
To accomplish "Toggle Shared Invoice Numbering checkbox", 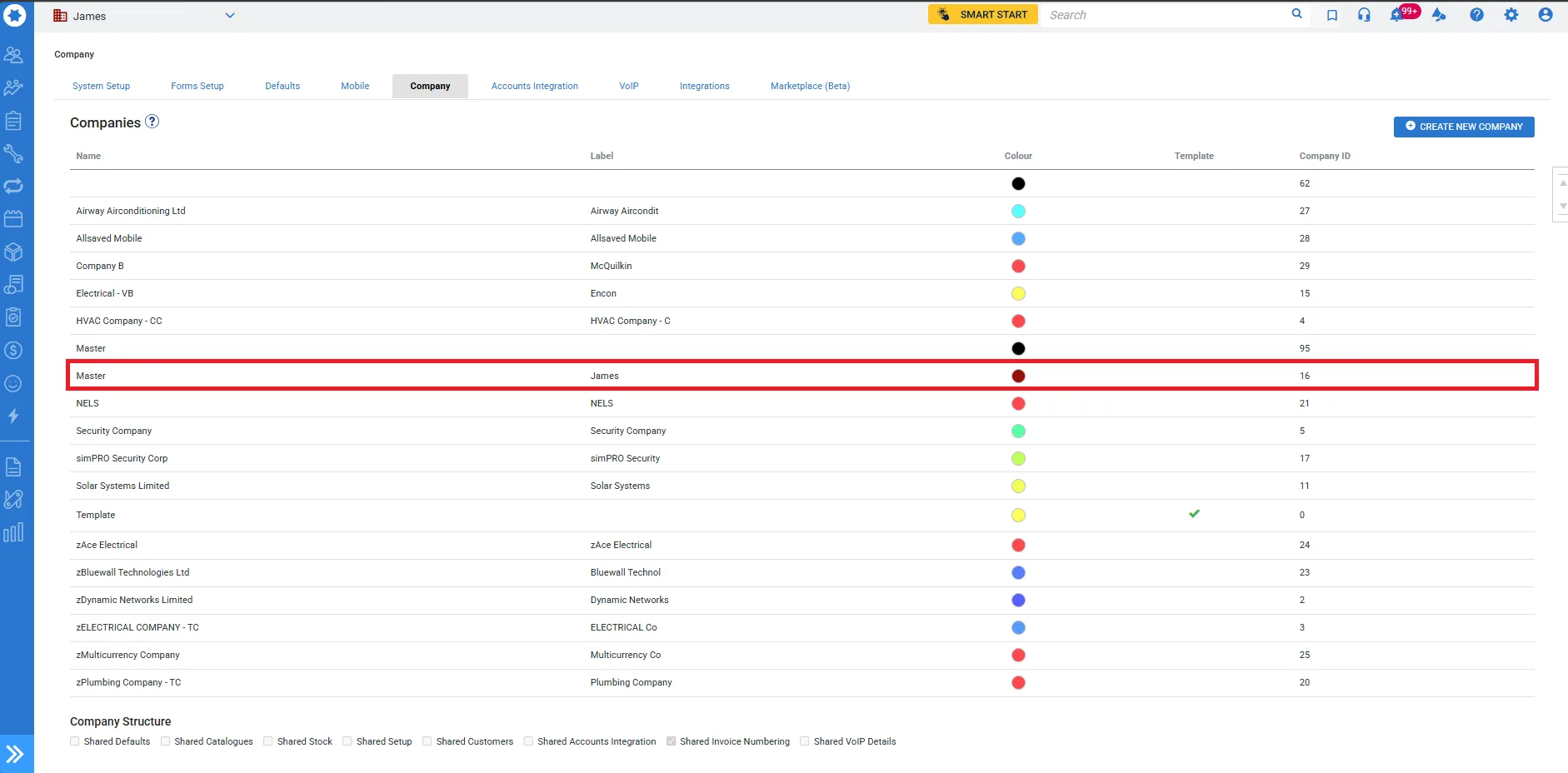I will [x=671, y=741].
